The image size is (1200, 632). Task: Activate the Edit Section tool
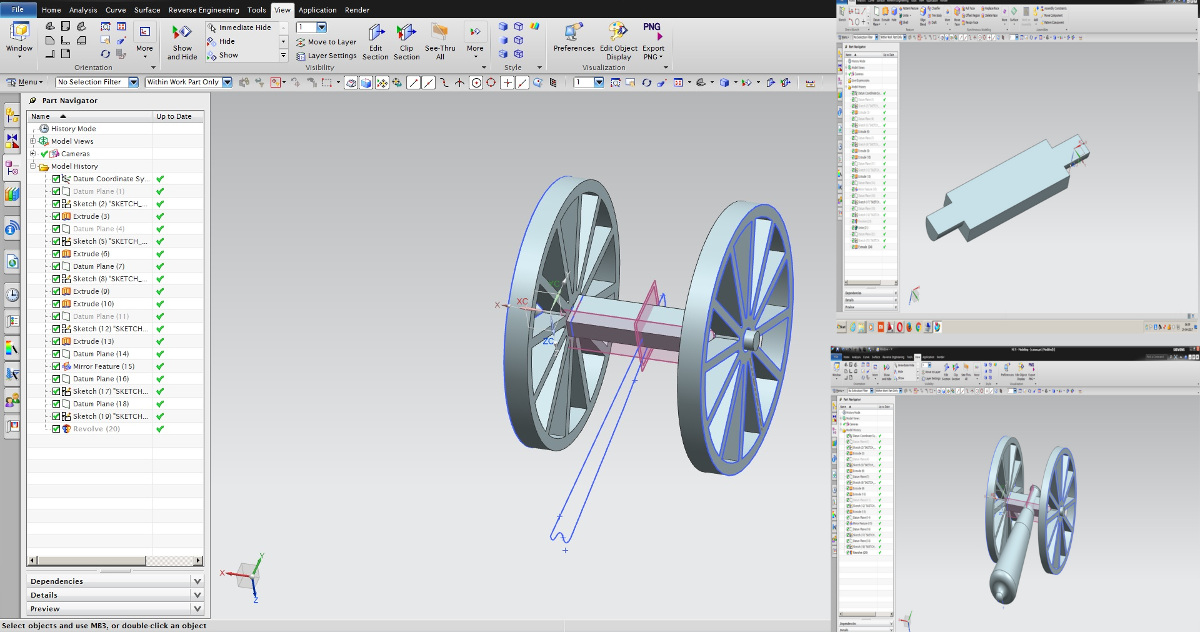[376, 41]
